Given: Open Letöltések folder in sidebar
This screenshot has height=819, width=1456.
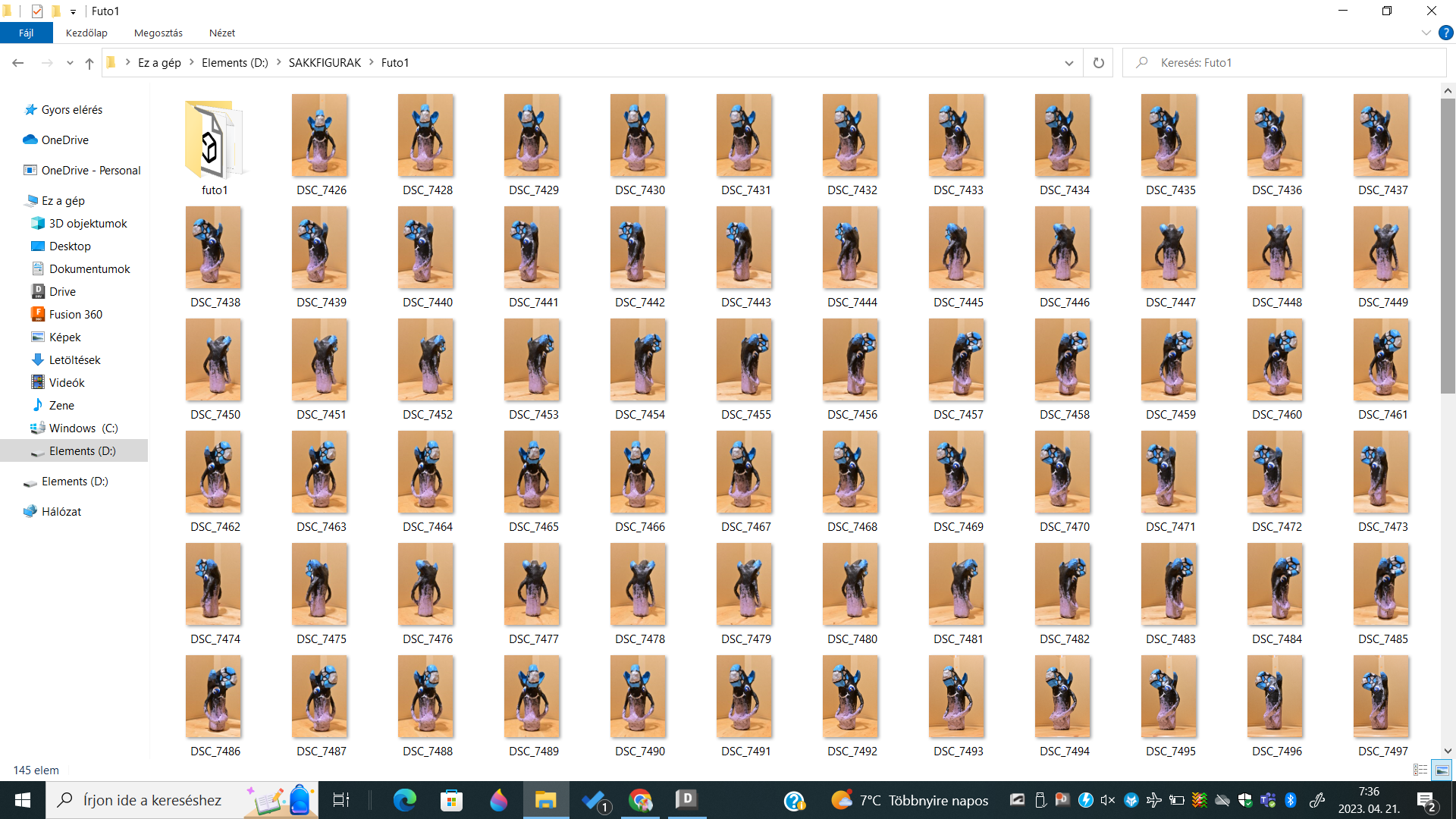Looking at the screenshot, I should pyautogui.click(x=74, y=360).
